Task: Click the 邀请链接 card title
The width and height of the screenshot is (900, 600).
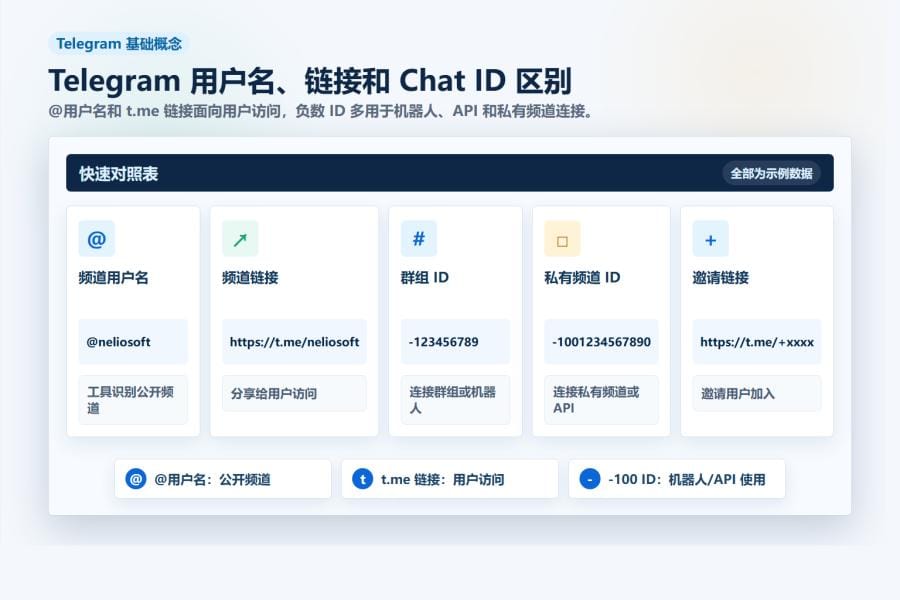Action: [720, 278]
